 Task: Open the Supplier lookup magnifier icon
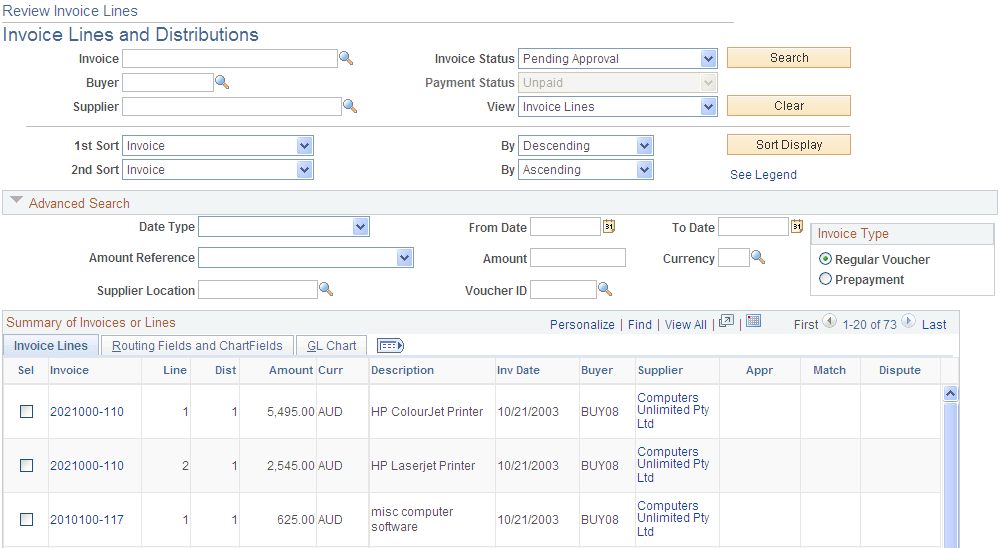pos(350,106)
